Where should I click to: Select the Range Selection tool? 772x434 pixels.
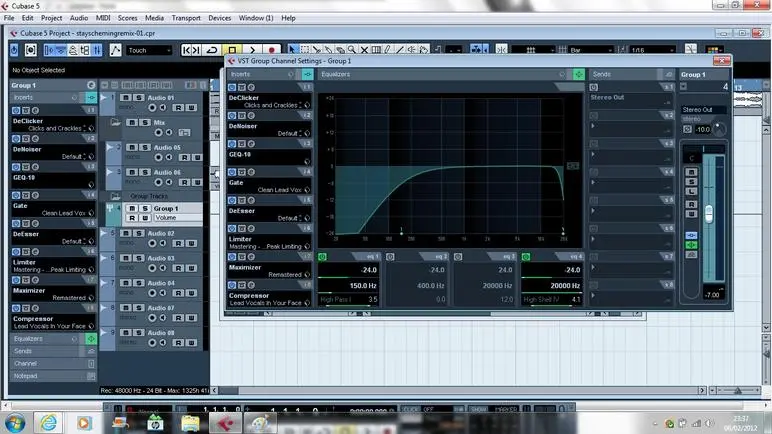point(305,50)
